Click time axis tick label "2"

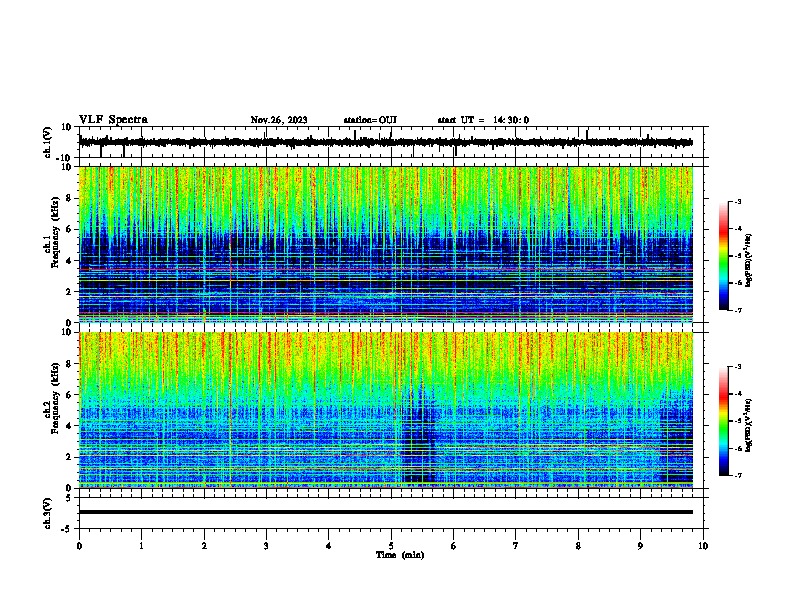pos(204,545)
